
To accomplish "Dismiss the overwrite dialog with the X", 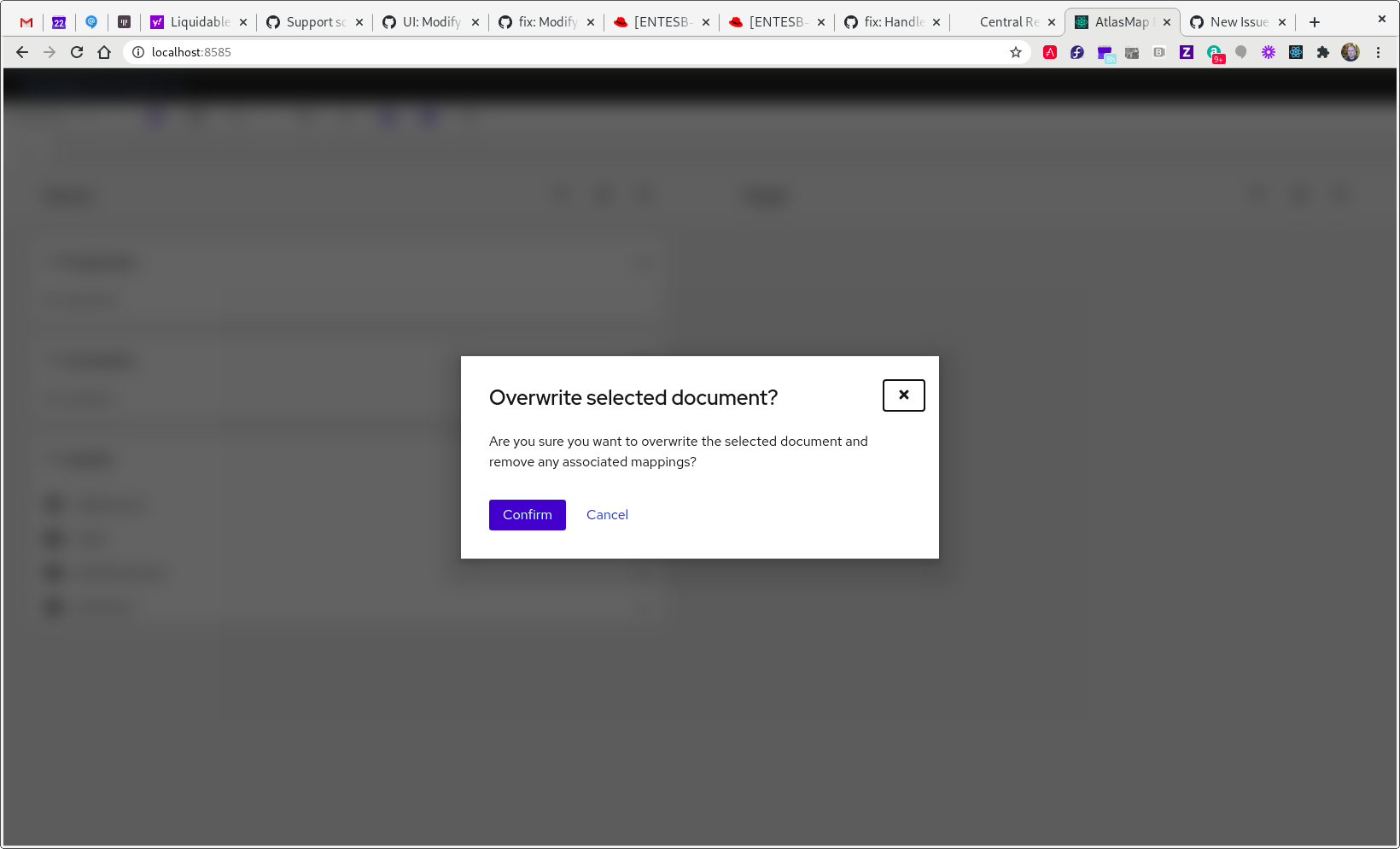I will point(903,395).
